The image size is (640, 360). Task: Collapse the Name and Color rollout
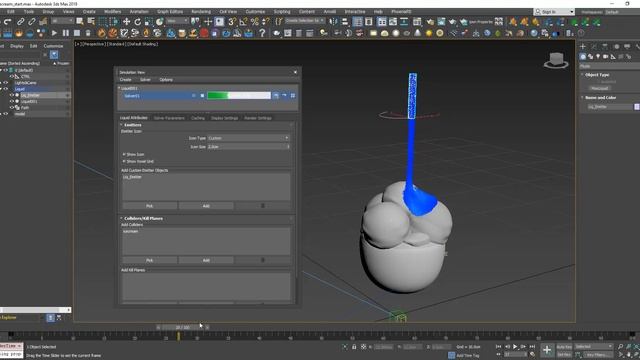click(x=582, y=98)
